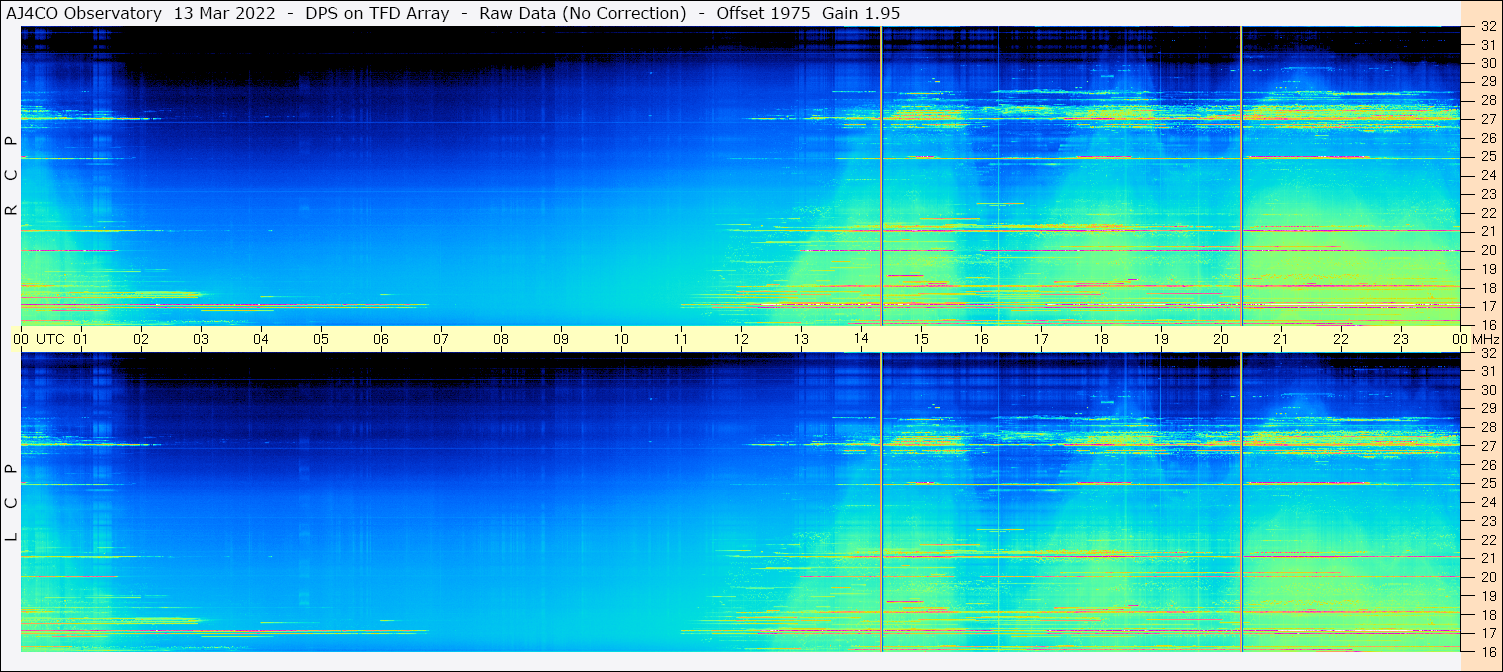The image size is (1503, 672).
Task: Click 'DPS on TFD Array' in the header
Action: point(378,13)
